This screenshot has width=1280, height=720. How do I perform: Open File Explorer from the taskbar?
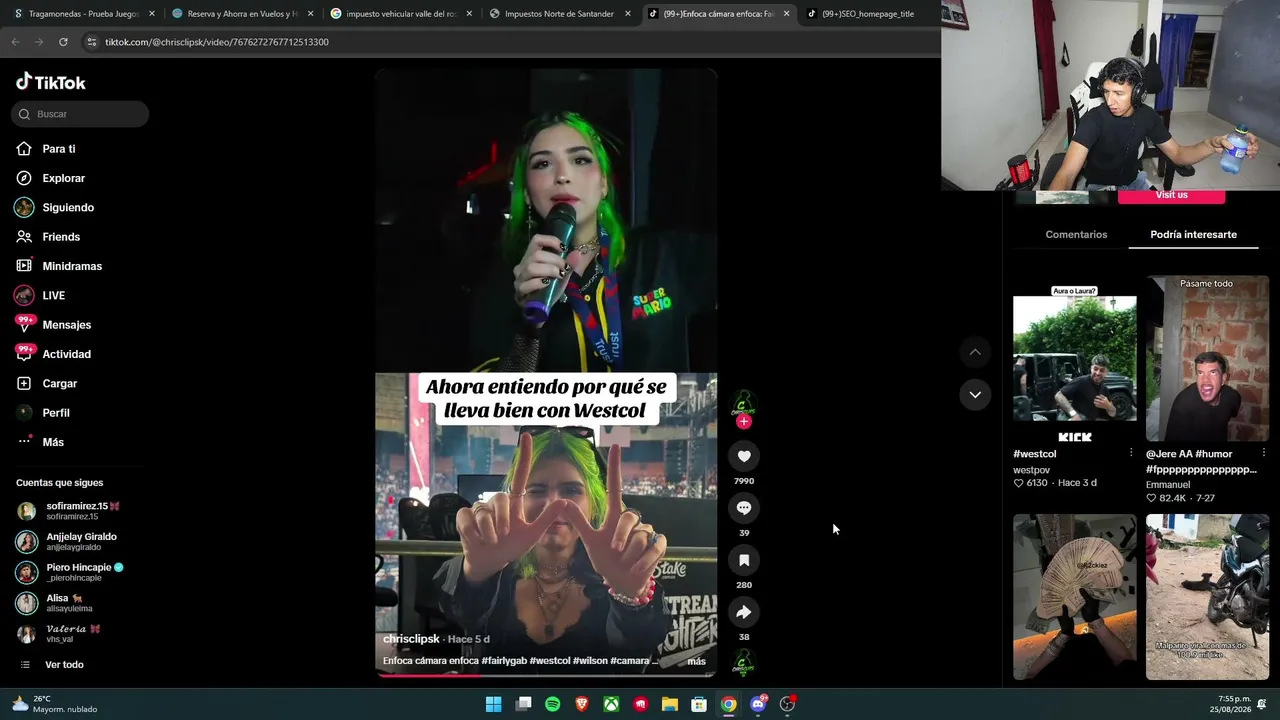point(670,704)
